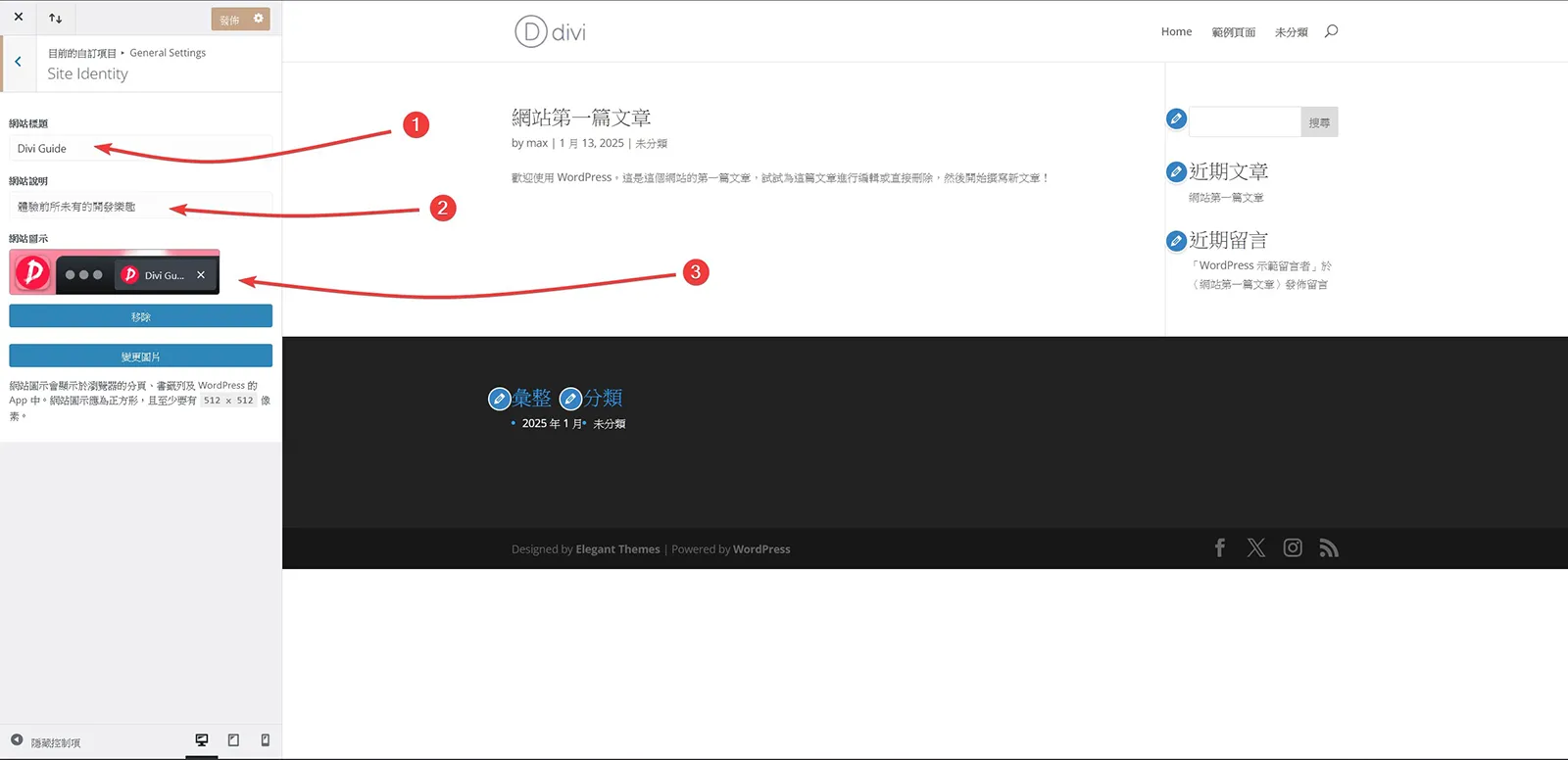Click the 發佈 publish button
Viewport: 1568px width, 760px height.
click(229, 20)
